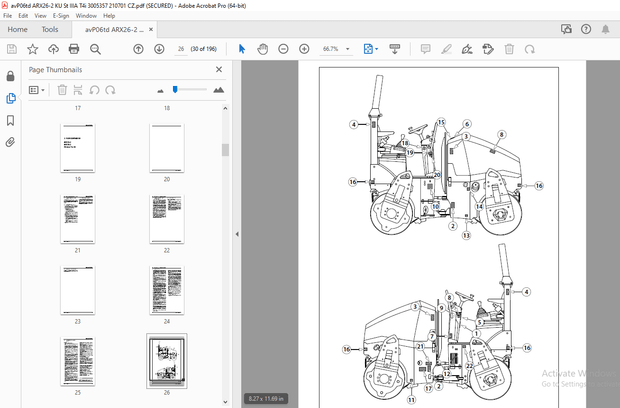Zoom out with the minus icon
Viewport: 620px width, 408px height.
pyautogui.click(x=283, y=49)
